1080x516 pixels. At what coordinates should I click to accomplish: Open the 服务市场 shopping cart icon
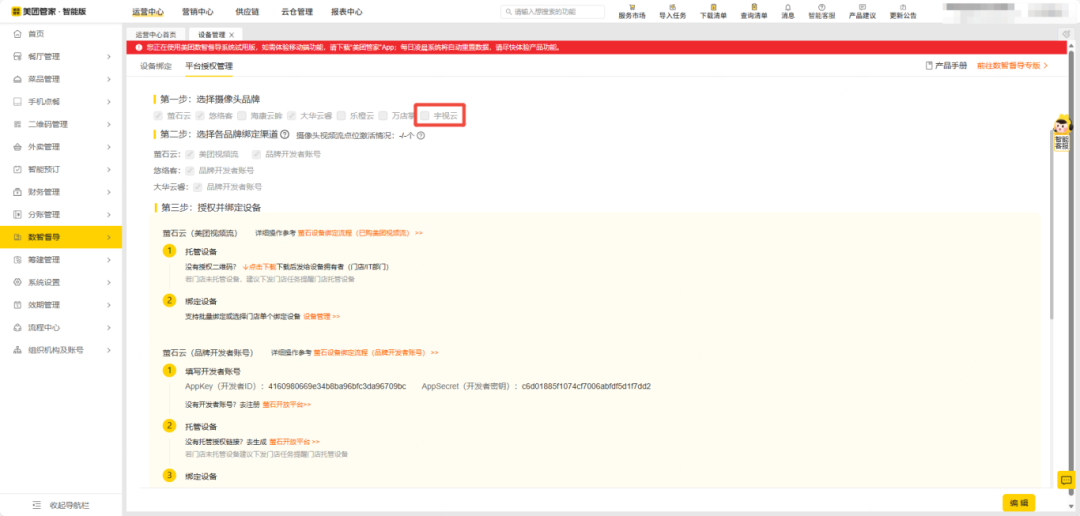click(632, 7)
